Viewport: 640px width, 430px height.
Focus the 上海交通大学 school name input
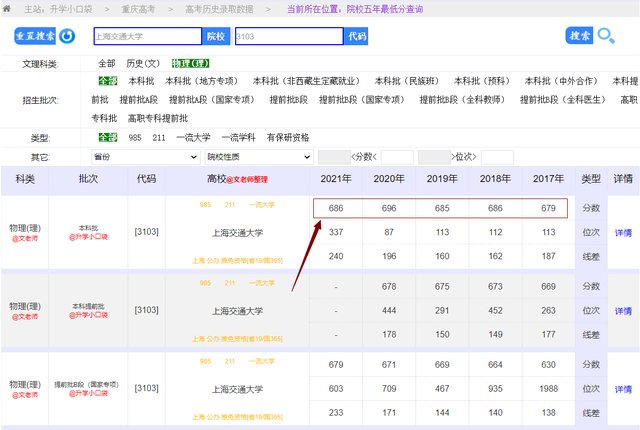pyautogui.click(x=148, y=36)
